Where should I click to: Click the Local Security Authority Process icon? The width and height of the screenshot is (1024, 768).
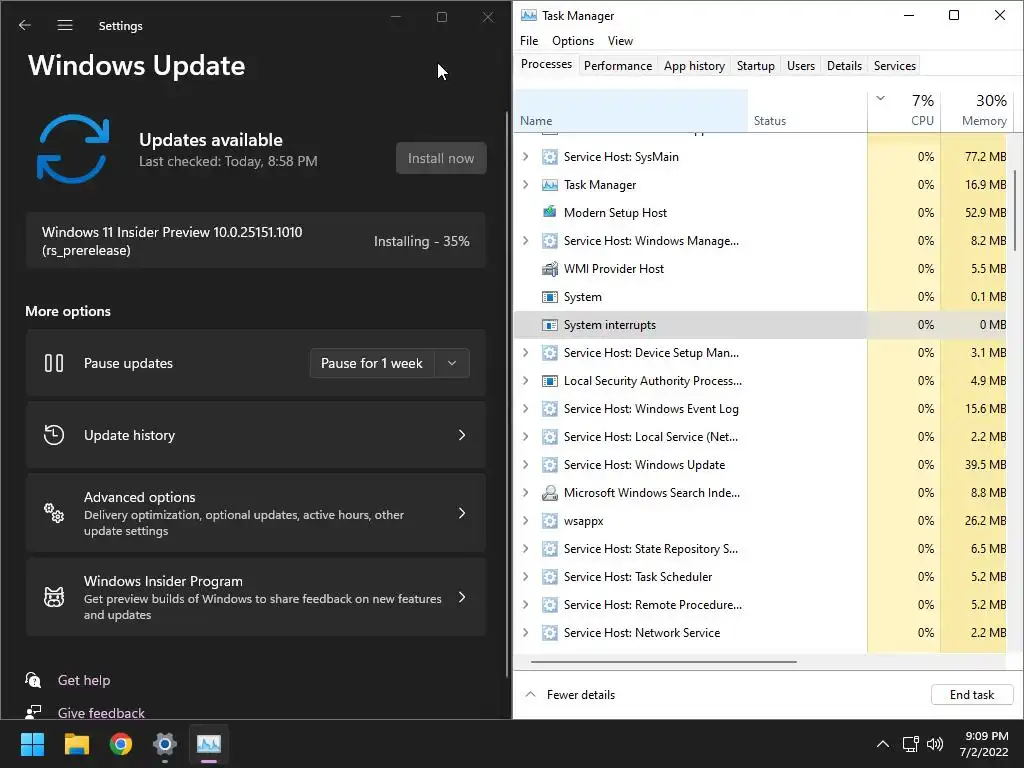coord(550,381)
